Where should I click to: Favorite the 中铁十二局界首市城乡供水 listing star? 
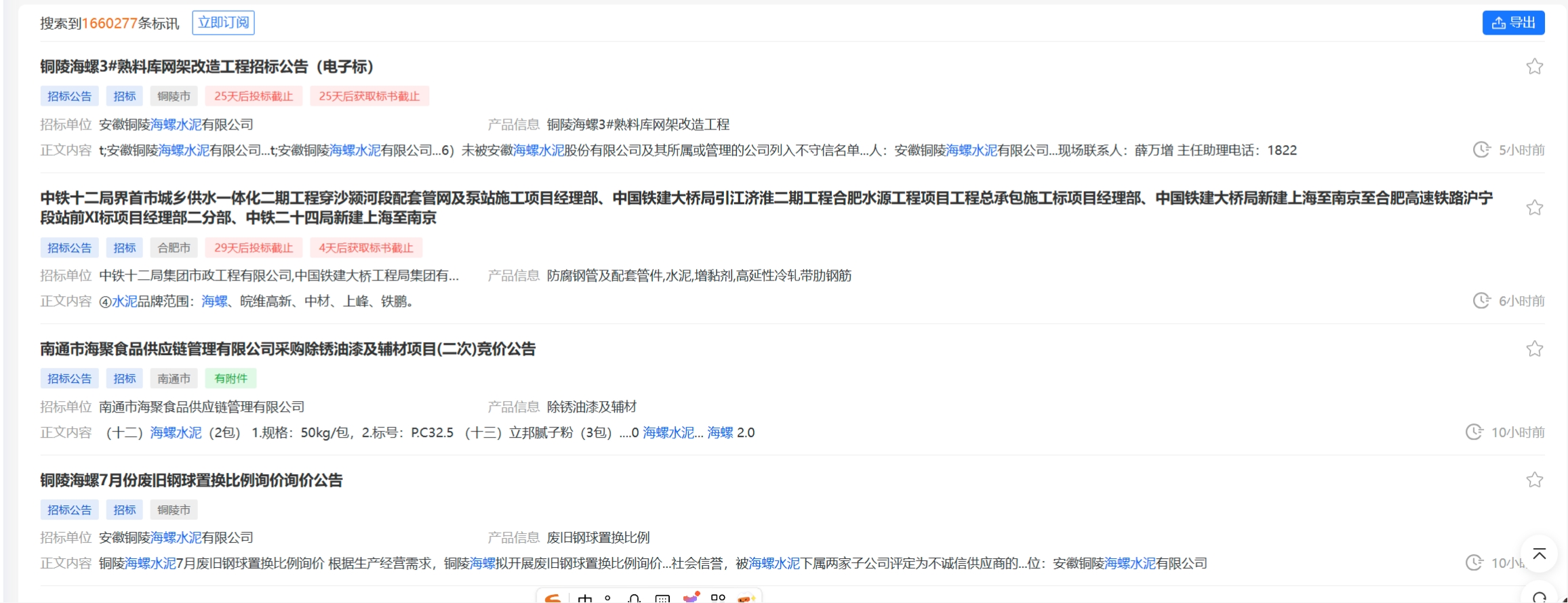1535,207
